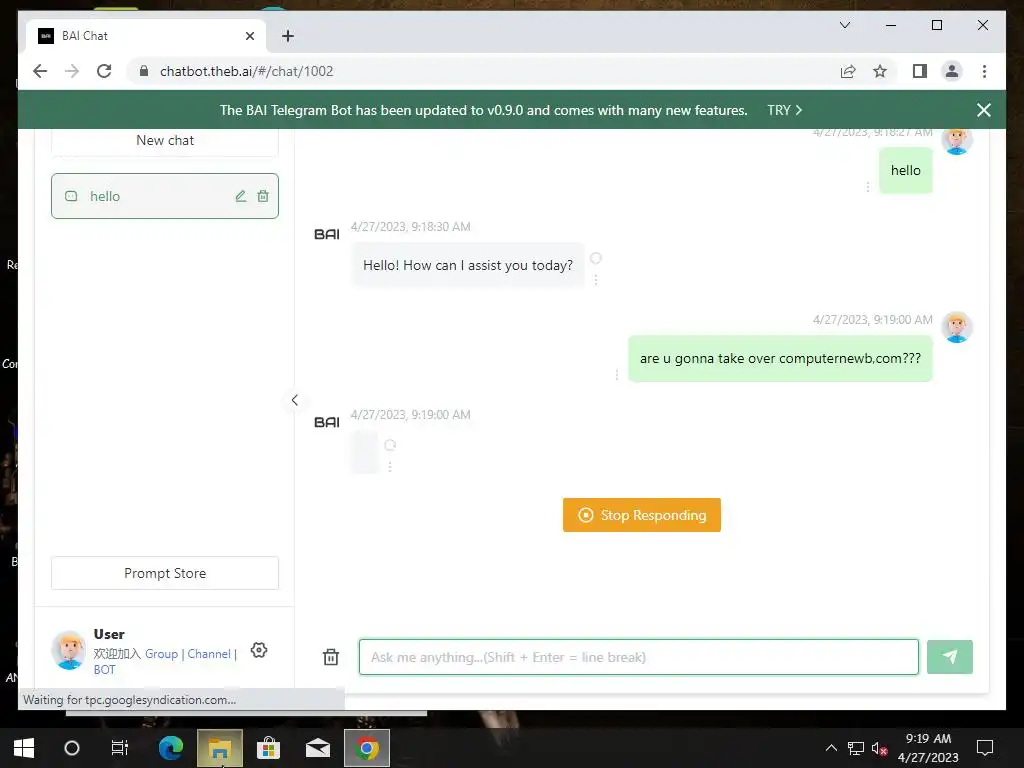The image size is (1024, 768).
Task: Open Chrome profile icon
Action: click(x=952, y=71)
